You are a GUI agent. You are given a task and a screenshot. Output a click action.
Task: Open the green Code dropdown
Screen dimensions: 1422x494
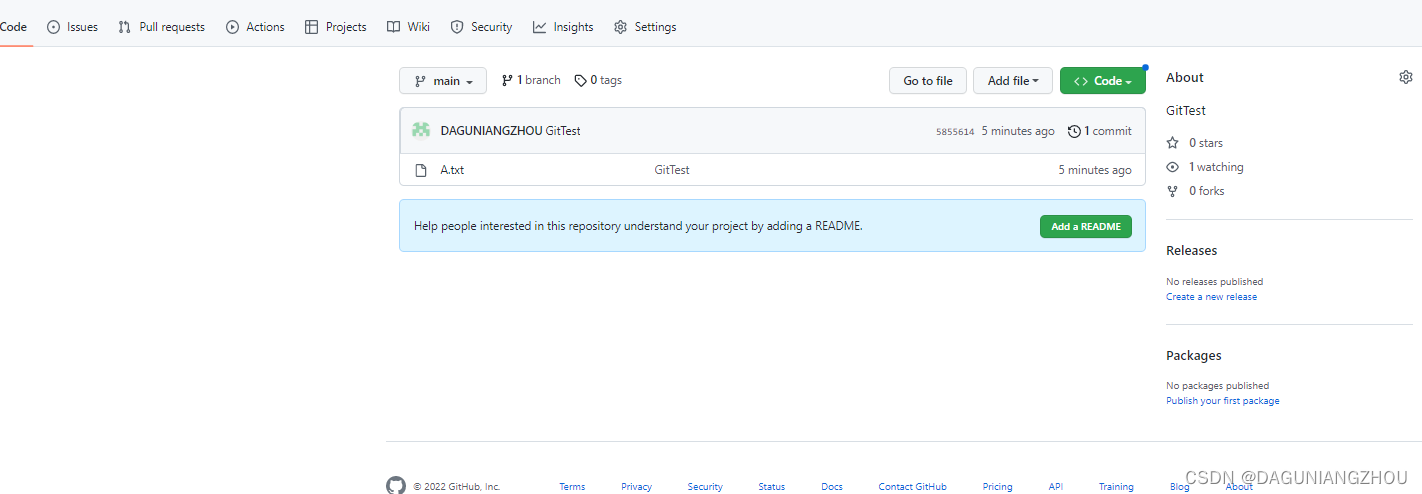point(1102,81)
